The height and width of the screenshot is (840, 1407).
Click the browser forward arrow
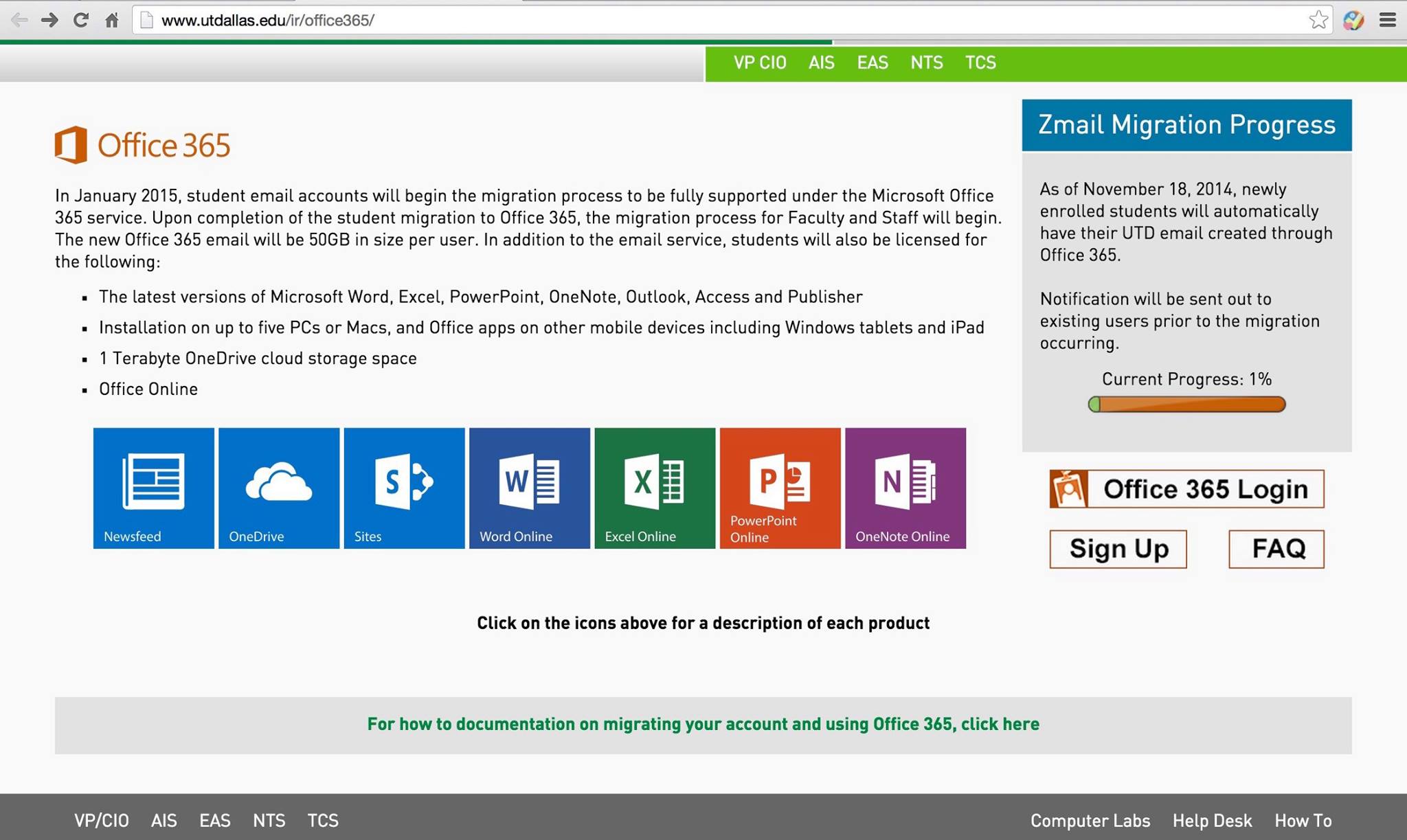(49, 20)
